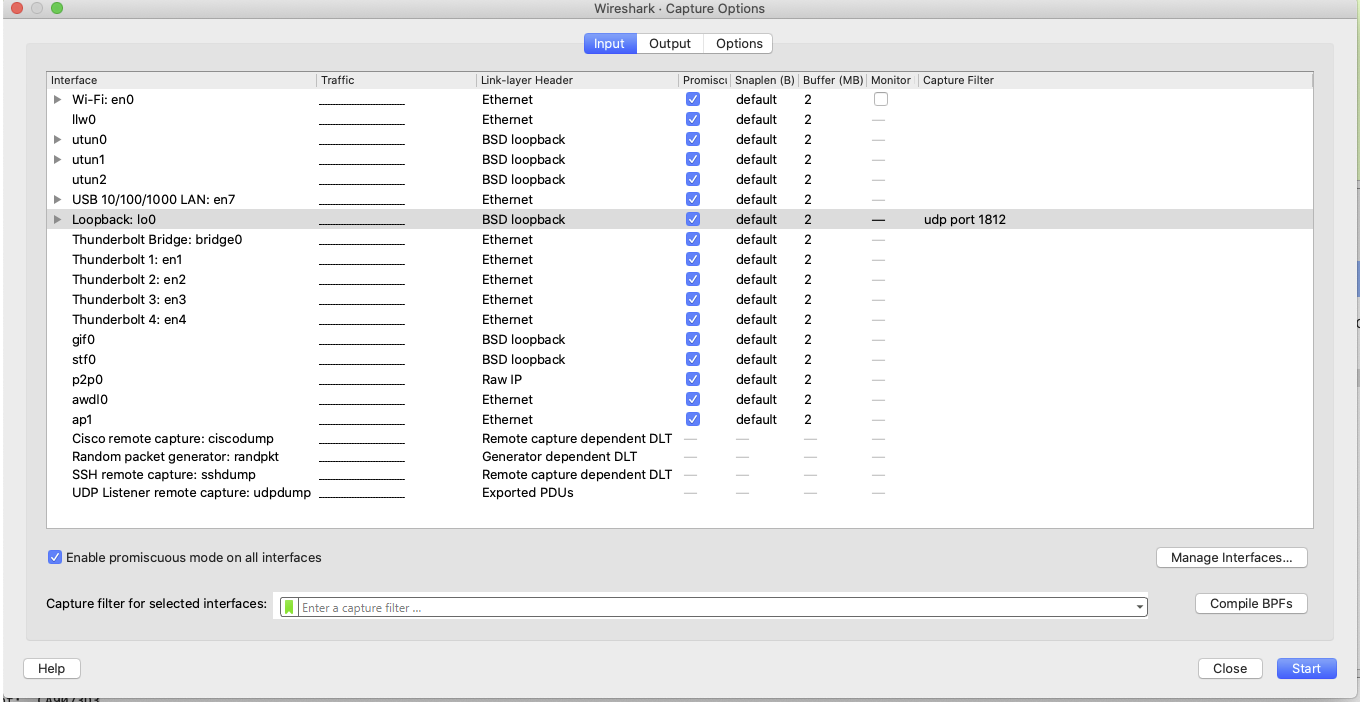
Task: Enable Monitor mode for Wi-Fi: en0
Action: (880, 98)
